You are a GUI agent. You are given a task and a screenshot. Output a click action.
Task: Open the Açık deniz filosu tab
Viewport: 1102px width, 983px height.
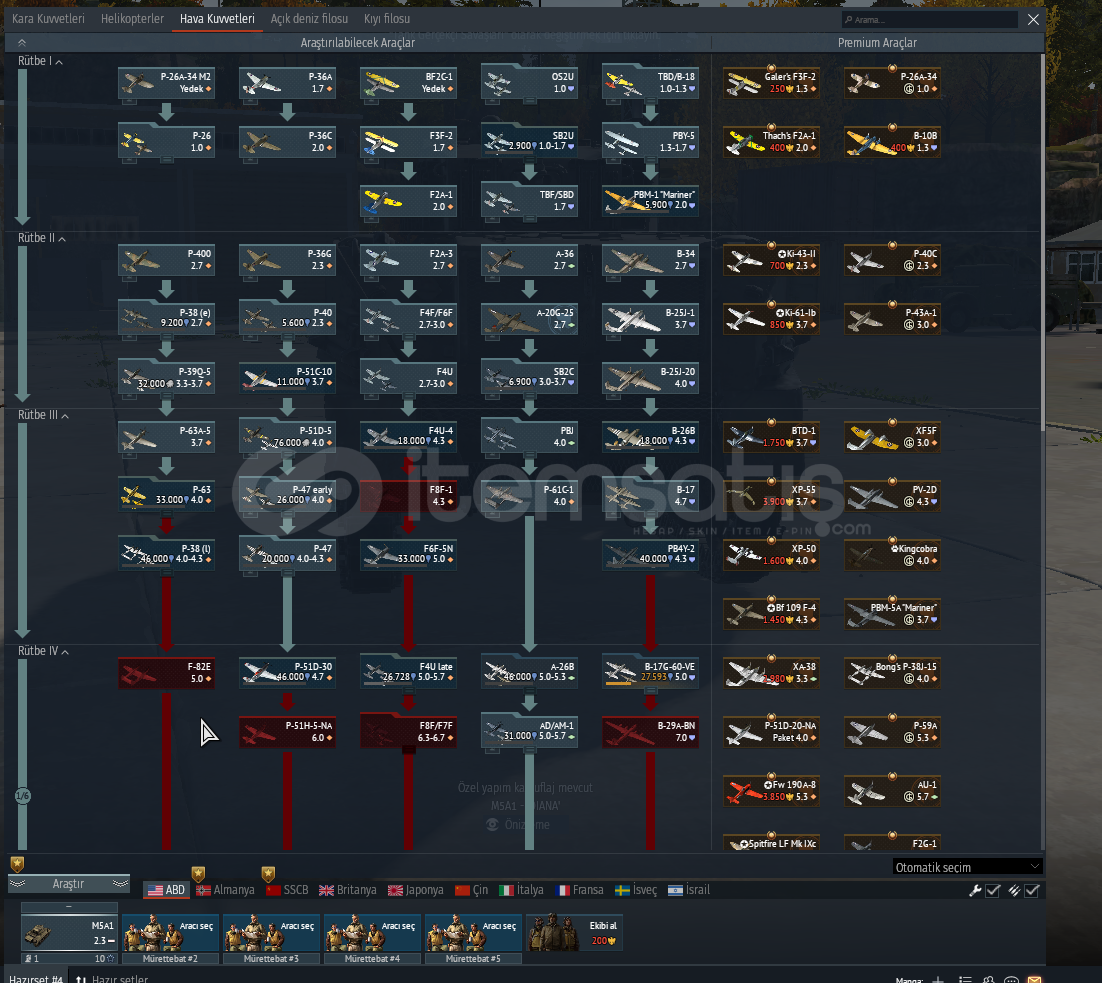[309, 19]
